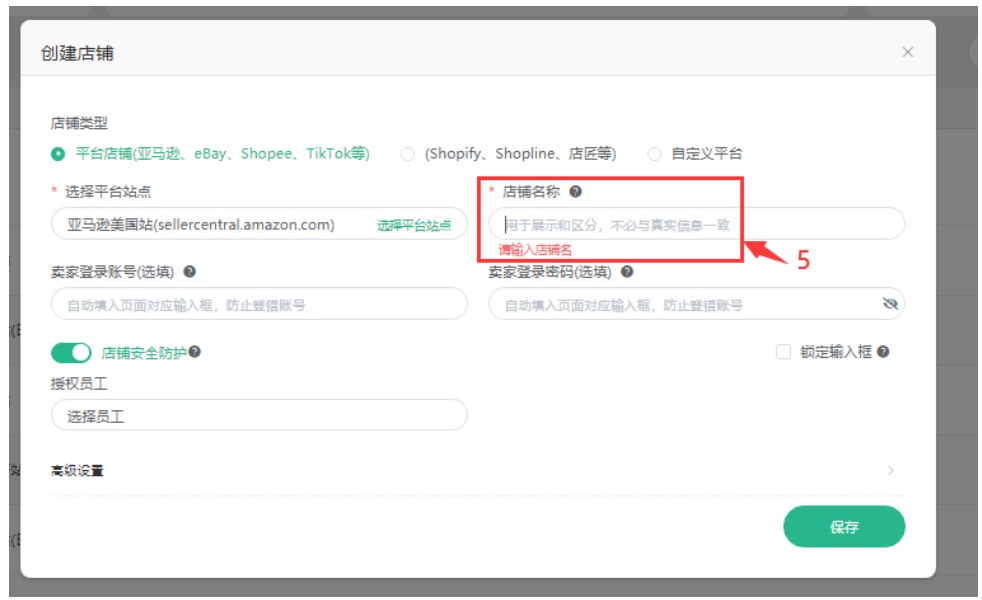Click the green 保存 button
Screen dimensions: 982x600
pos(843,527)
